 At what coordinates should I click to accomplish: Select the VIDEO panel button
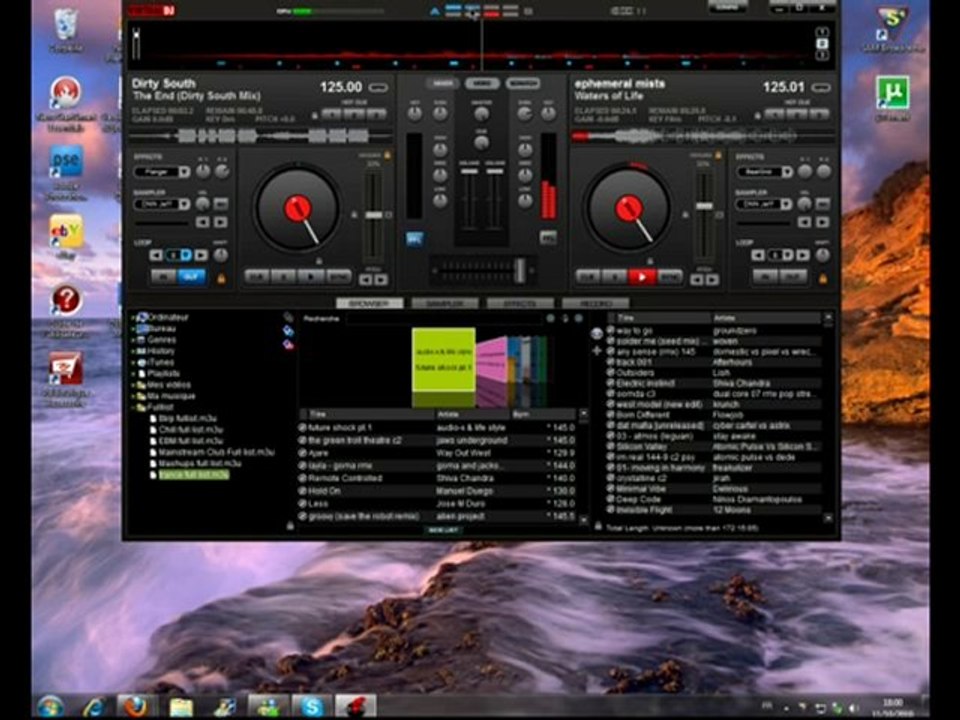click(482, 83)
